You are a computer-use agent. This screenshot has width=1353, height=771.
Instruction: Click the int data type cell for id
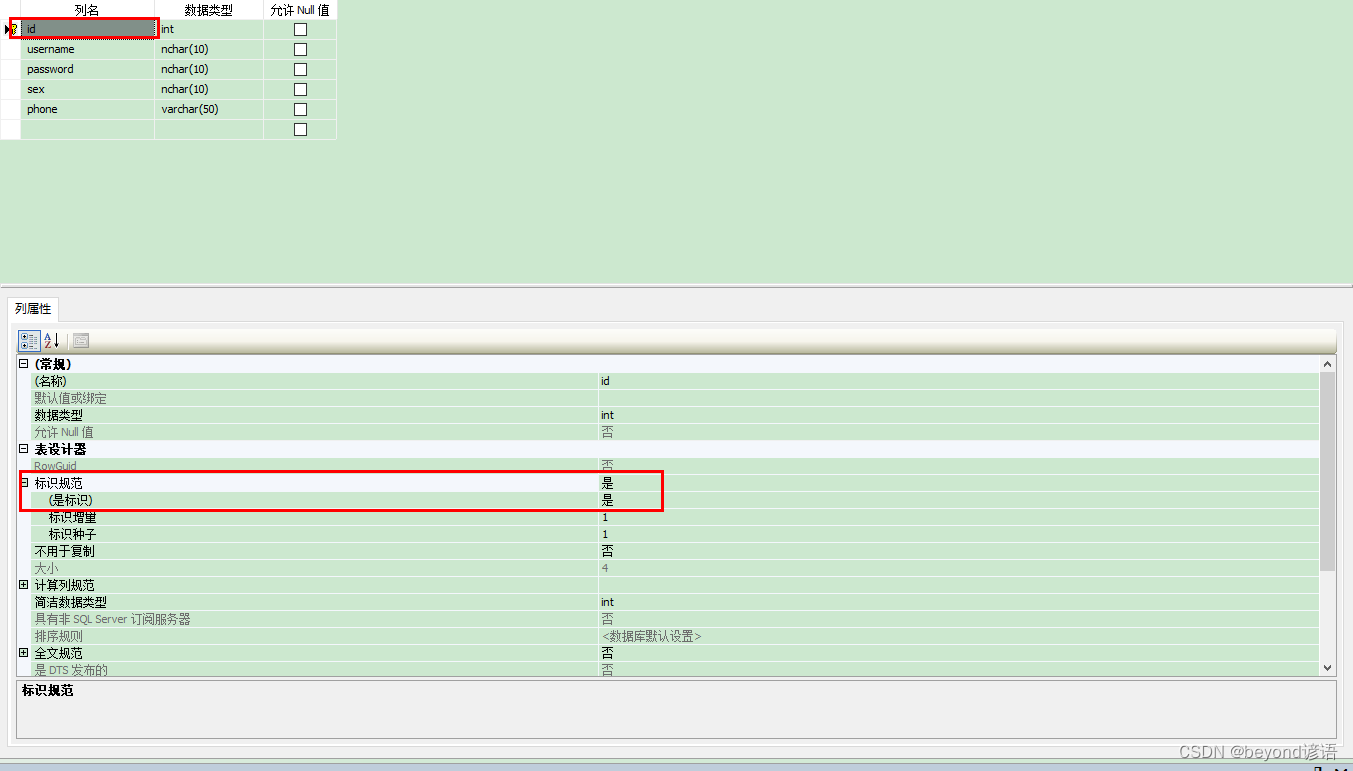209,29
